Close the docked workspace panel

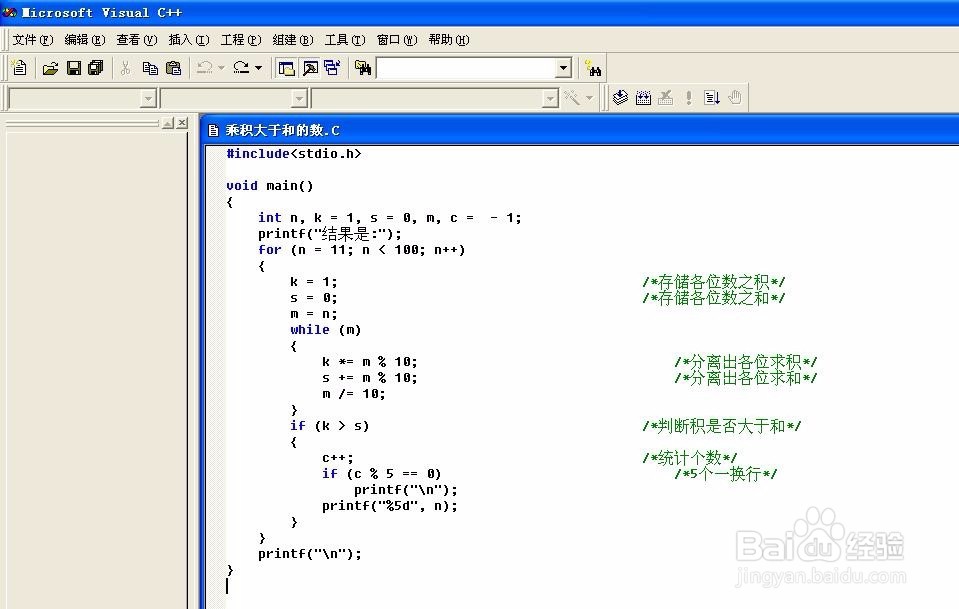coord(182,123)
